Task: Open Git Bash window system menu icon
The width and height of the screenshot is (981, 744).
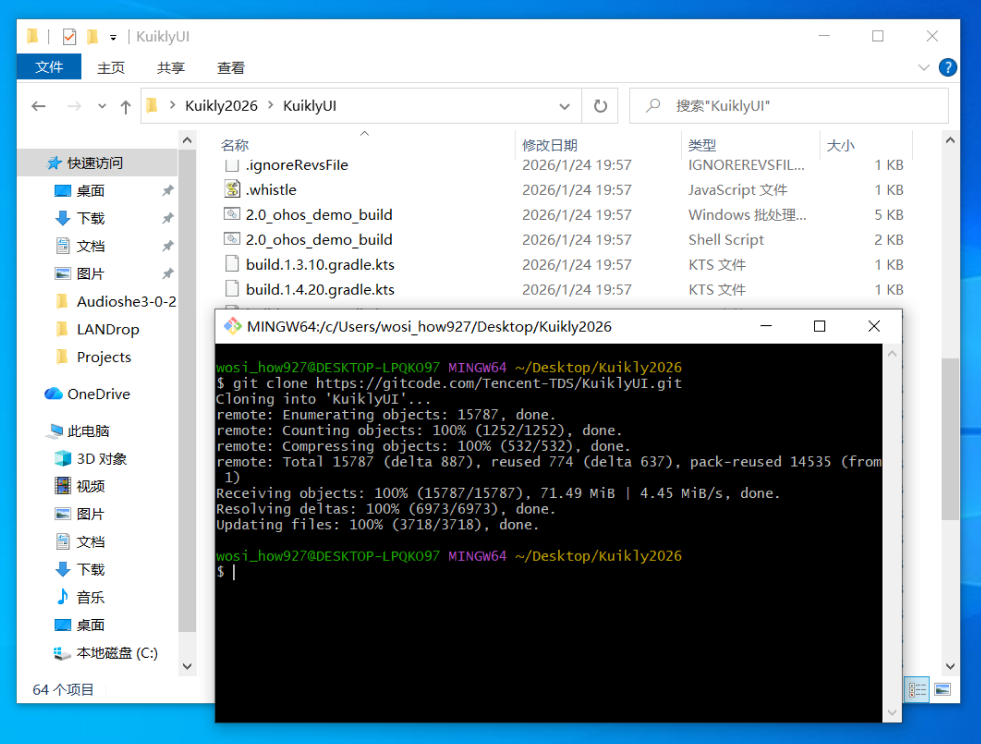Action: tap(233, 326)
